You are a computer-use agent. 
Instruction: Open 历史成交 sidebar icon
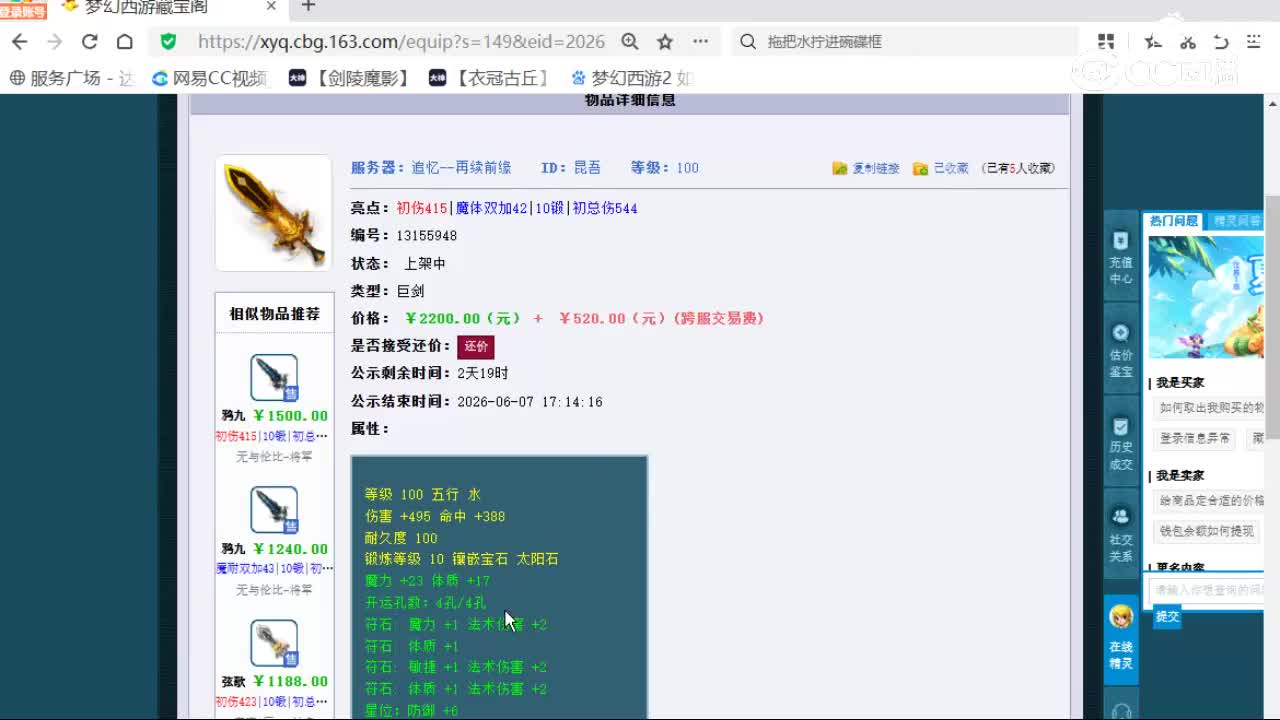pyautogui.click(x=1121, y=444)
